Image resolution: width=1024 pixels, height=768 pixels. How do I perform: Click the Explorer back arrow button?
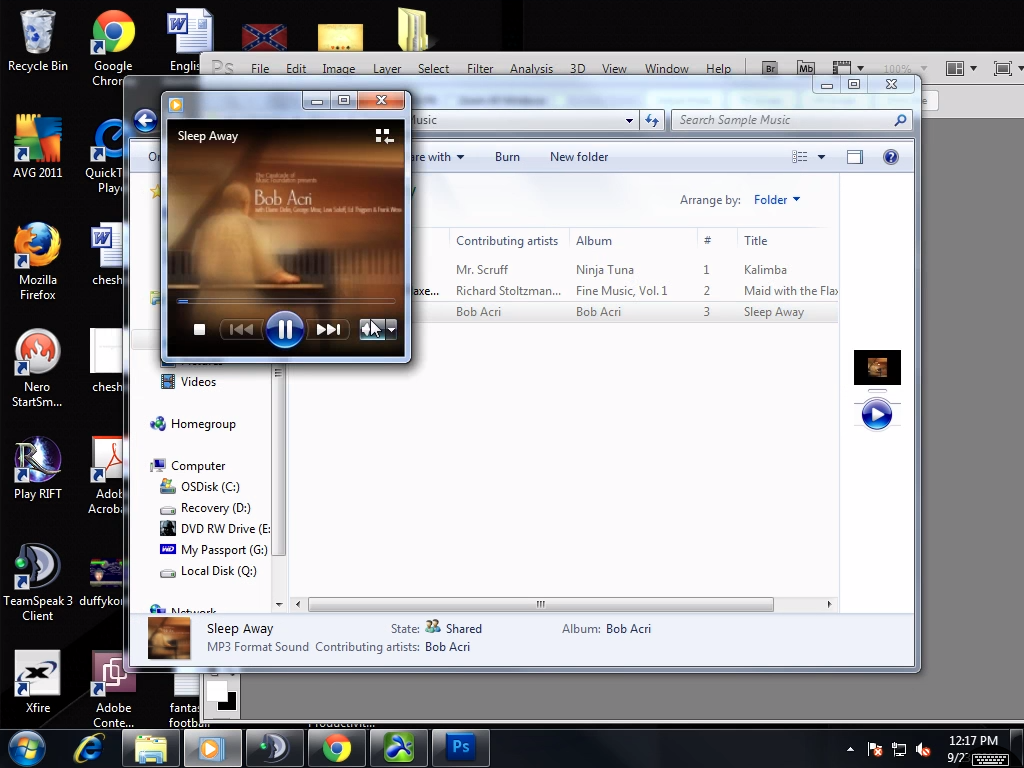pos(145,120)
